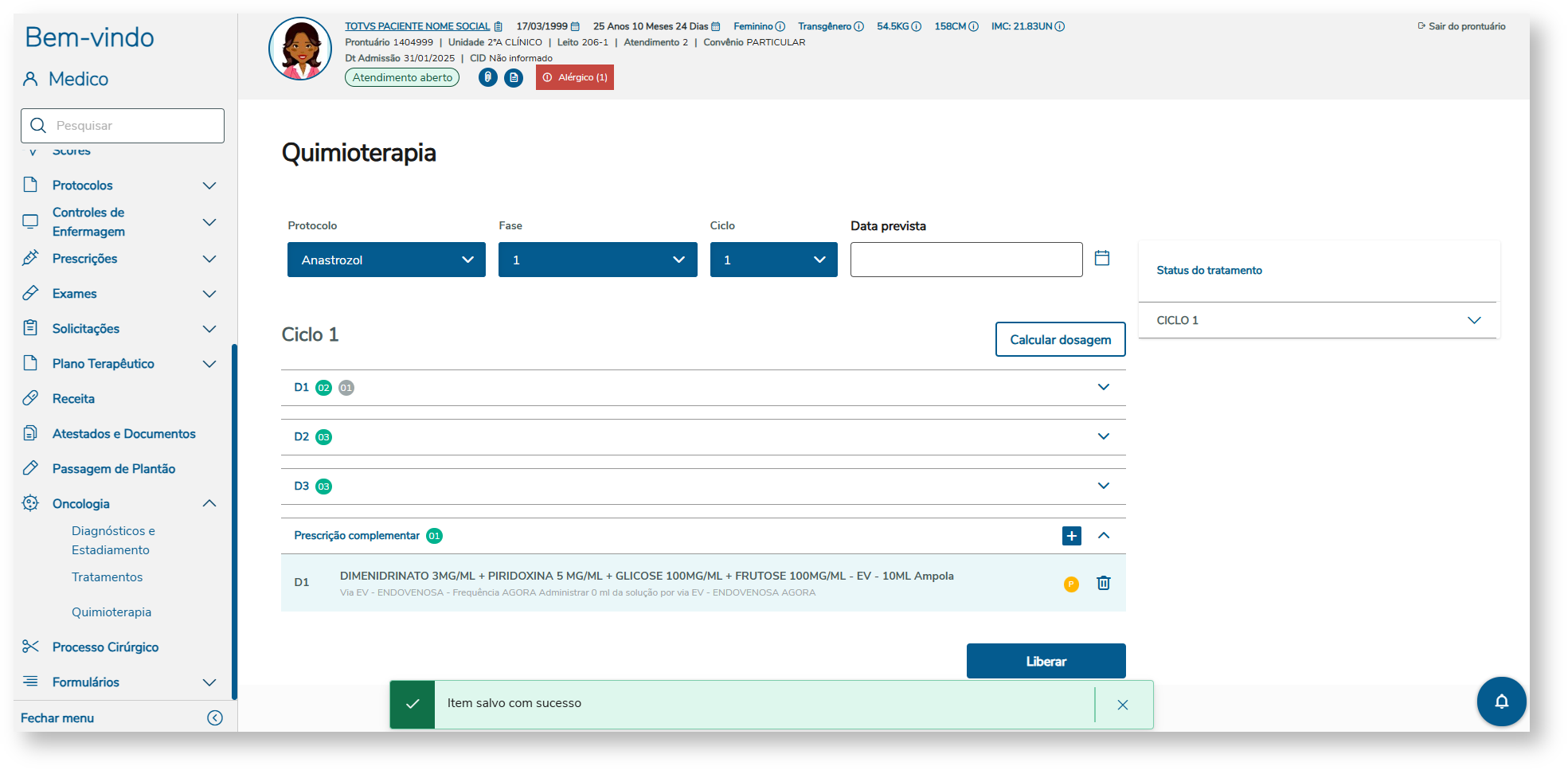The width and height of the screenshot is (1568, 770).
Task: Dismiss the Item salvo com sucesso toast
Action: pyautogui.click(x=1123, y=704)
